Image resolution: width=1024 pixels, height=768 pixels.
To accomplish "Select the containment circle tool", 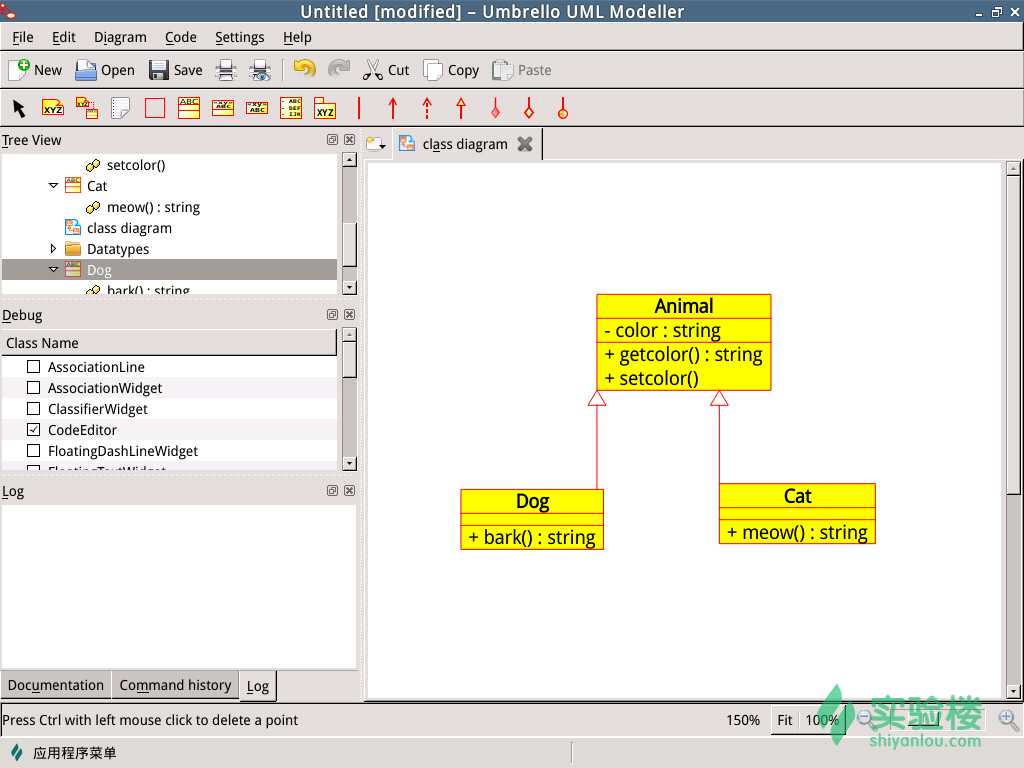I will (563, 108).
